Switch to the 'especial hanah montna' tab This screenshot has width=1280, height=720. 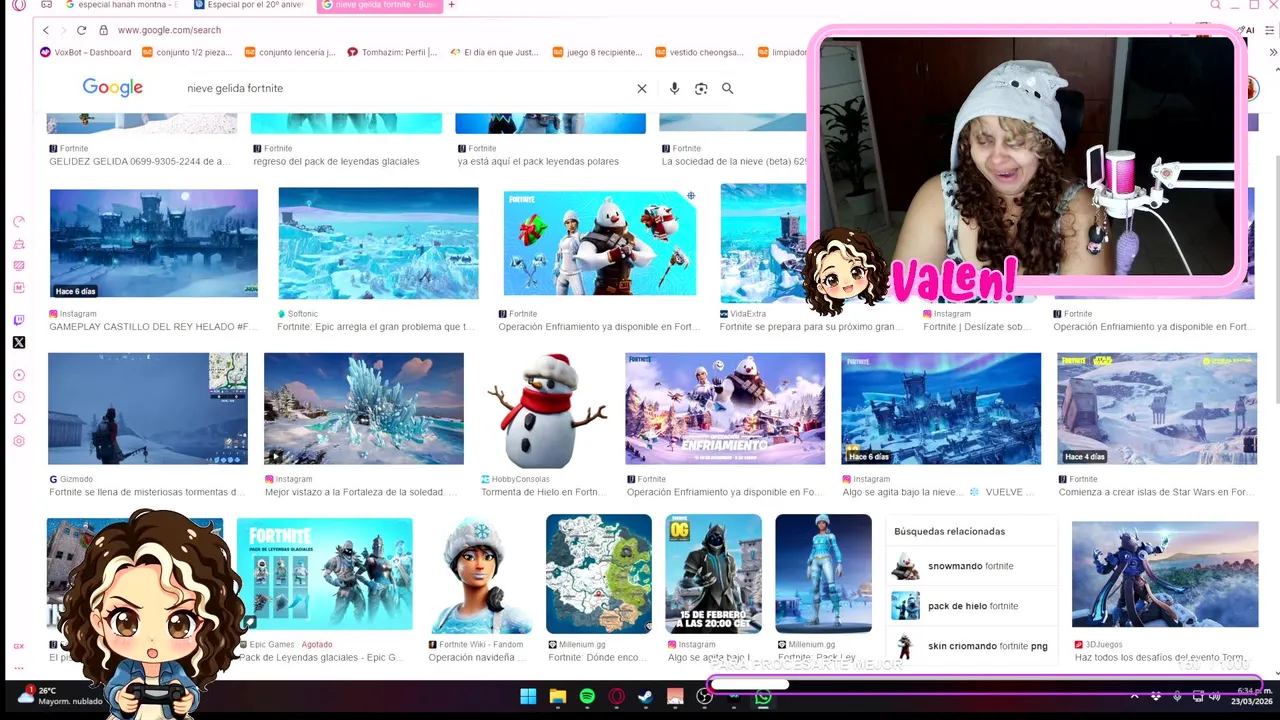click(x=120, y=5)
